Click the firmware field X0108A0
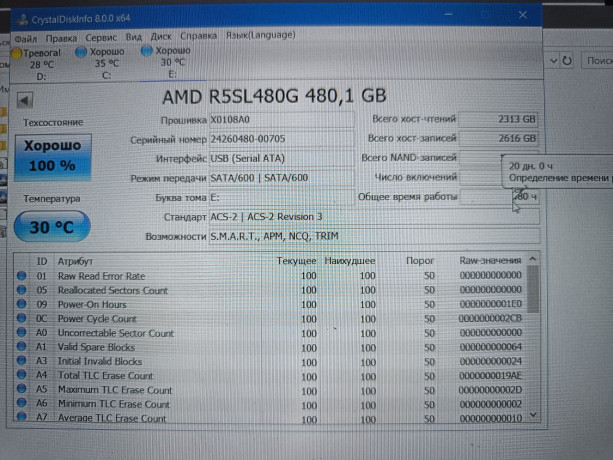This screenshot has height=460, width=613. click(281, 120)
